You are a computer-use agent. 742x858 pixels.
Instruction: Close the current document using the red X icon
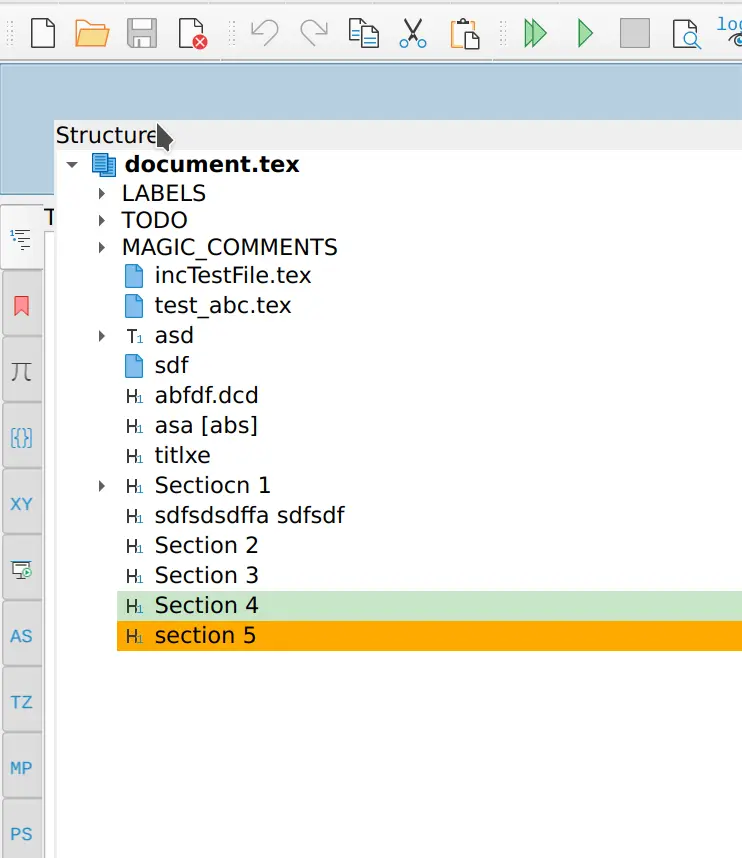192,33
